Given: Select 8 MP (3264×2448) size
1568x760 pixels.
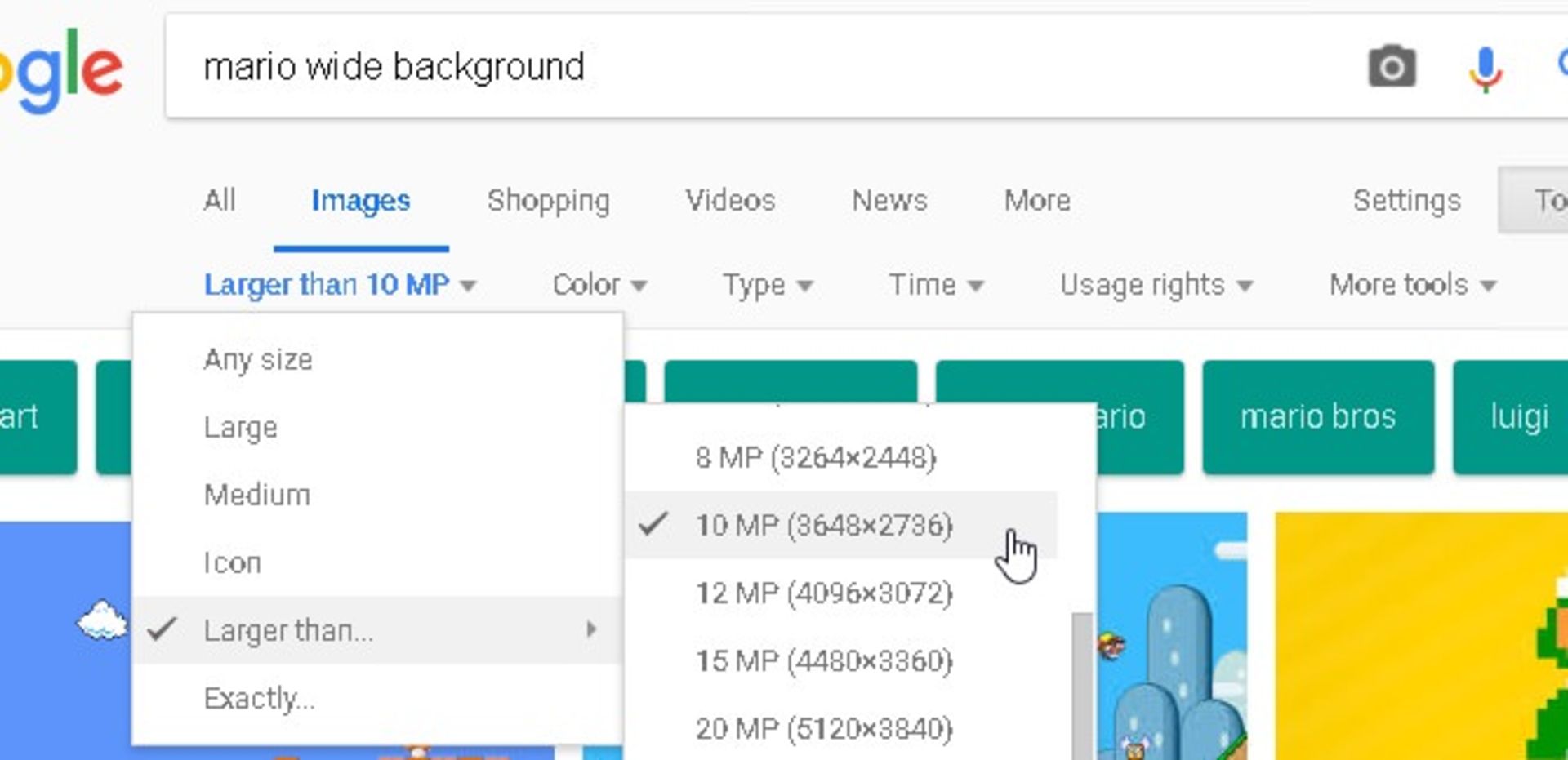Looking at the screenshot, I should (842, 457).
